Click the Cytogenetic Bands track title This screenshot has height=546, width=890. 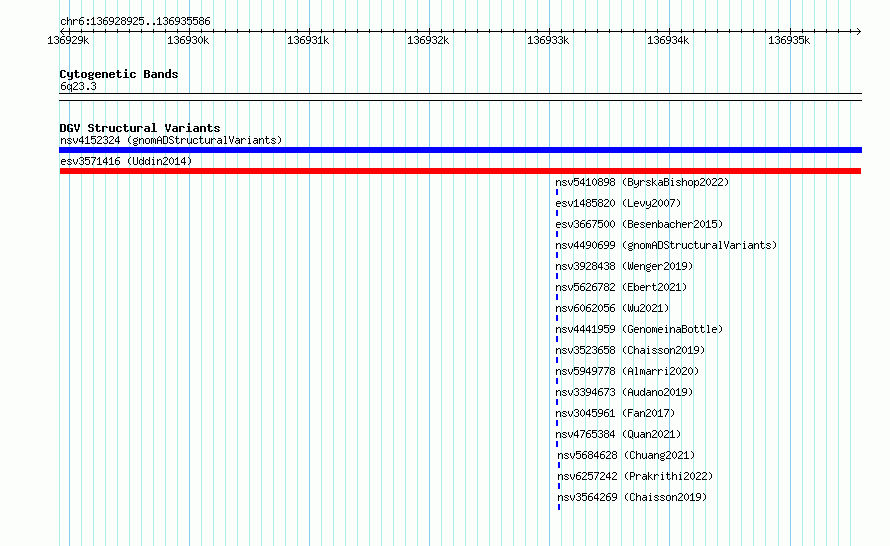point(119,74)
